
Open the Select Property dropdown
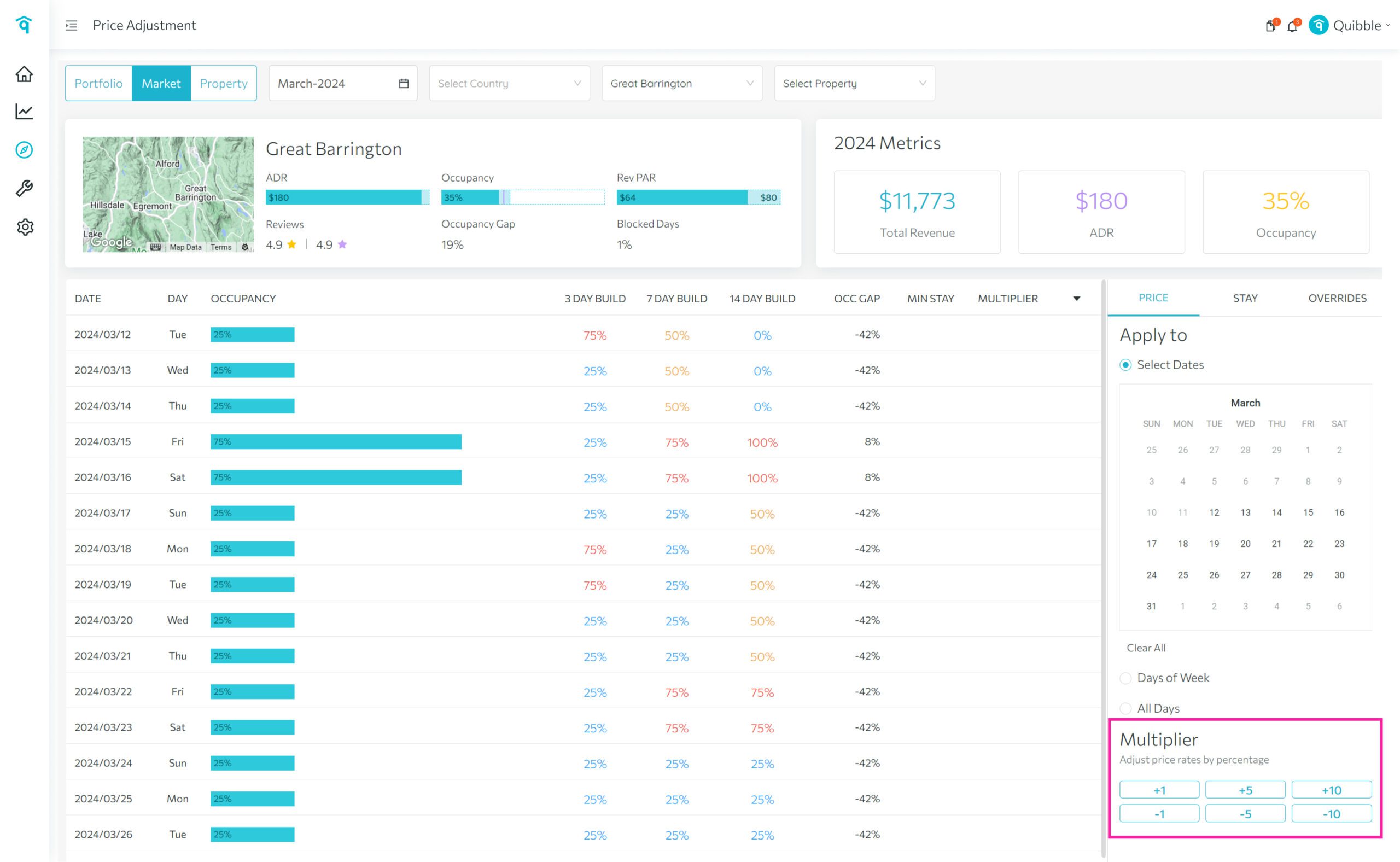854,83
